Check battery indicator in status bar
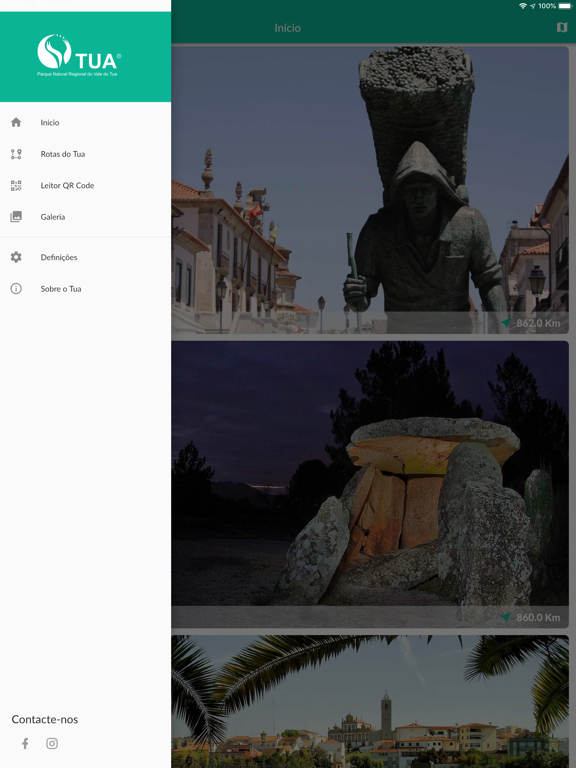 click(564, 6)
